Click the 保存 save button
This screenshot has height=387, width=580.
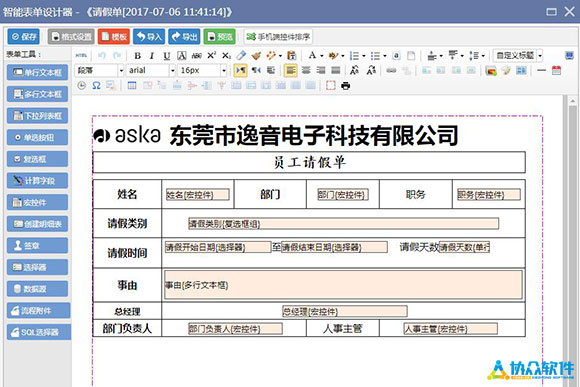[x=24, y=37]
